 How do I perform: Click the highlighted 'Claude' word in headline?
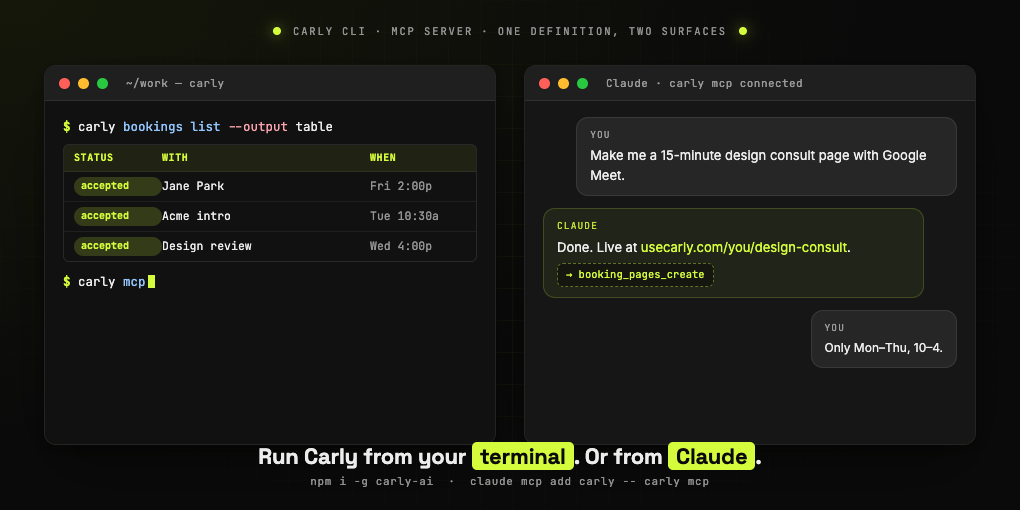tap(712, 457)
